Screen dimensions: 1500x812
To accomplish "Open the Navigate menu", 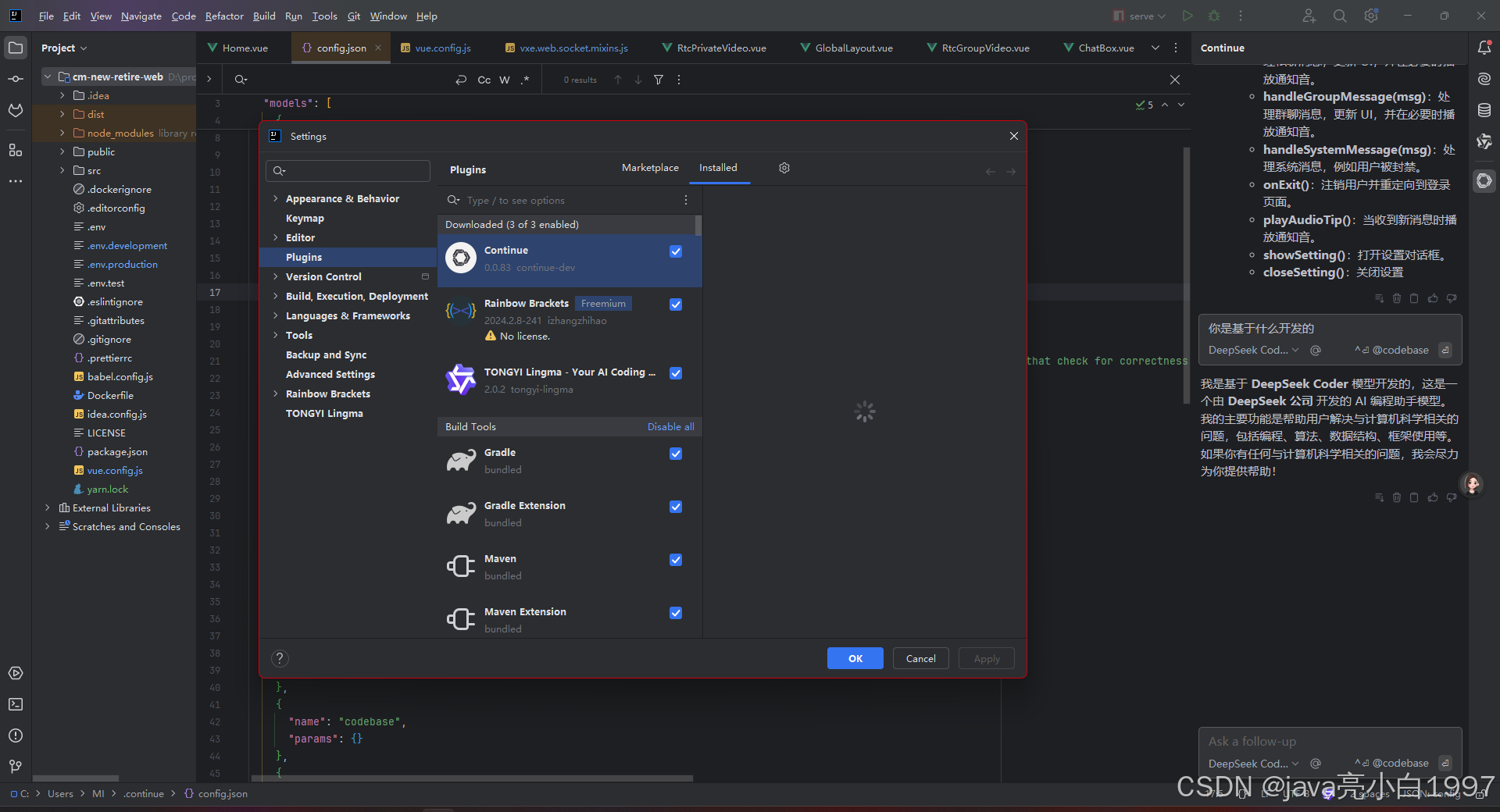I will tap(141, 16).
